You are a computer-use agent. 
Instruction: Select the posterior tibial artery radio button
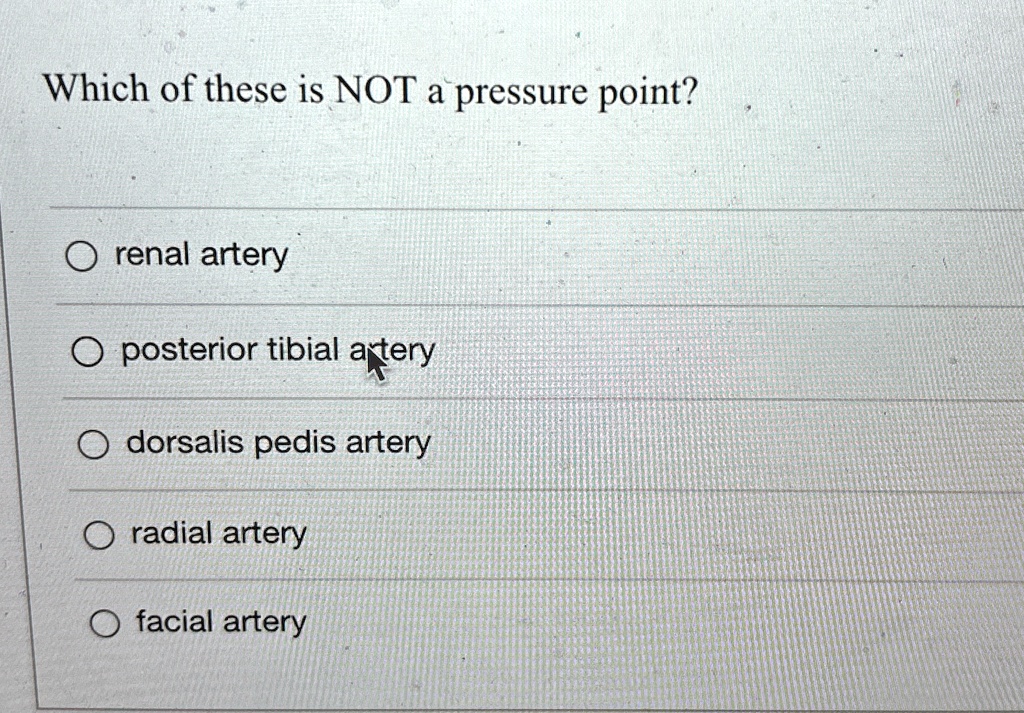pyautogui.click(x=89, y=351)
